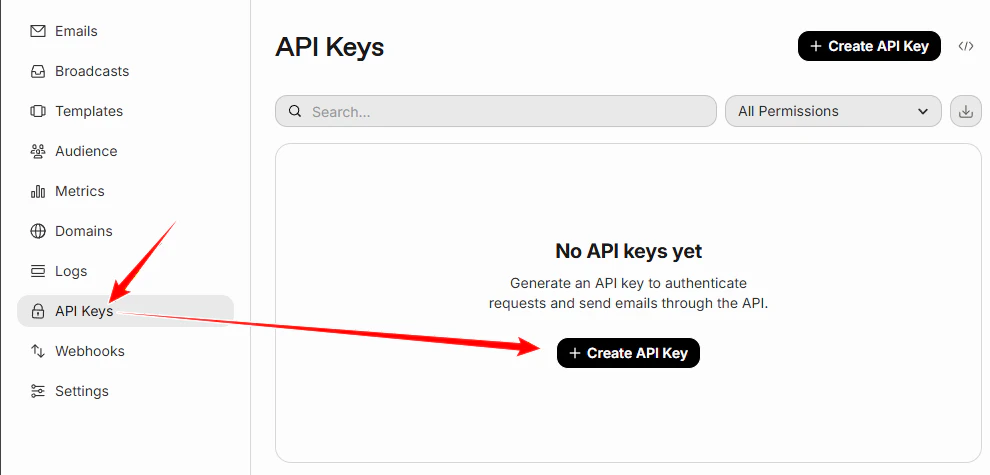
Task: Go to the Broadcasts menu item
Action: click(92, 71)
